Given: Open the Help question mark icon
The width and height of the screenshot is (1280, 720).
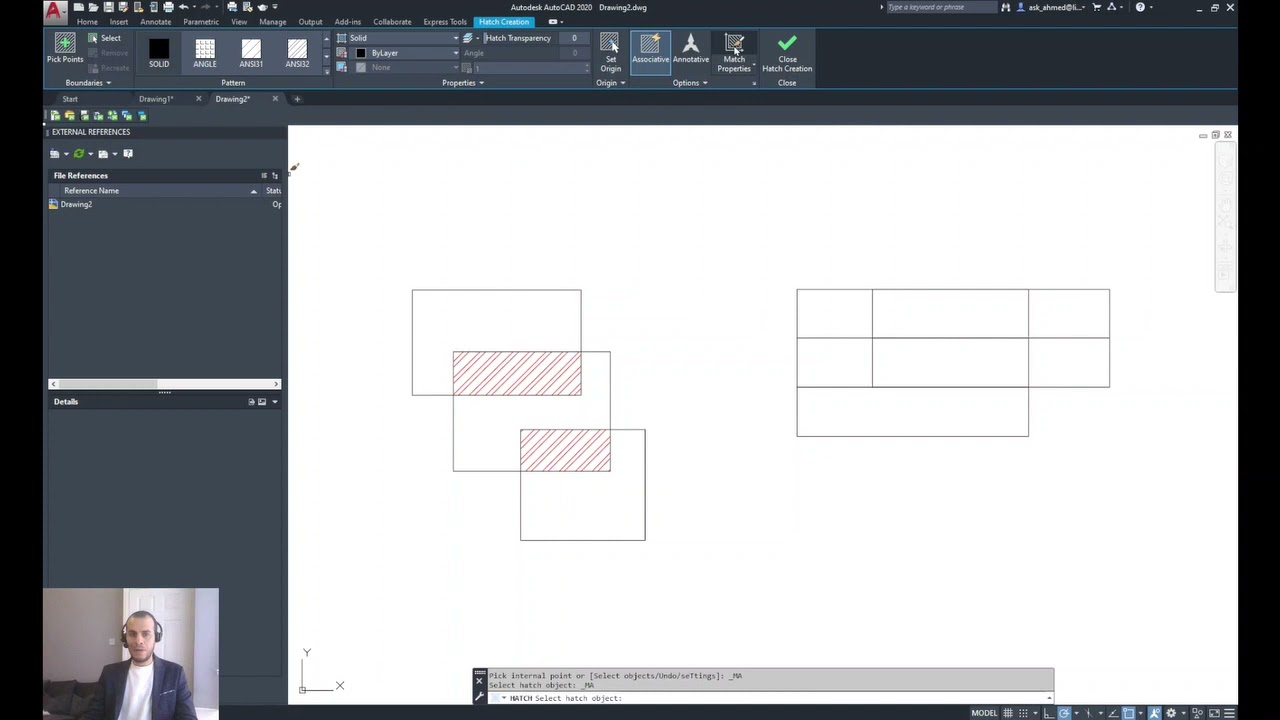Looking at the screenshot, I should click(1140, 7).
